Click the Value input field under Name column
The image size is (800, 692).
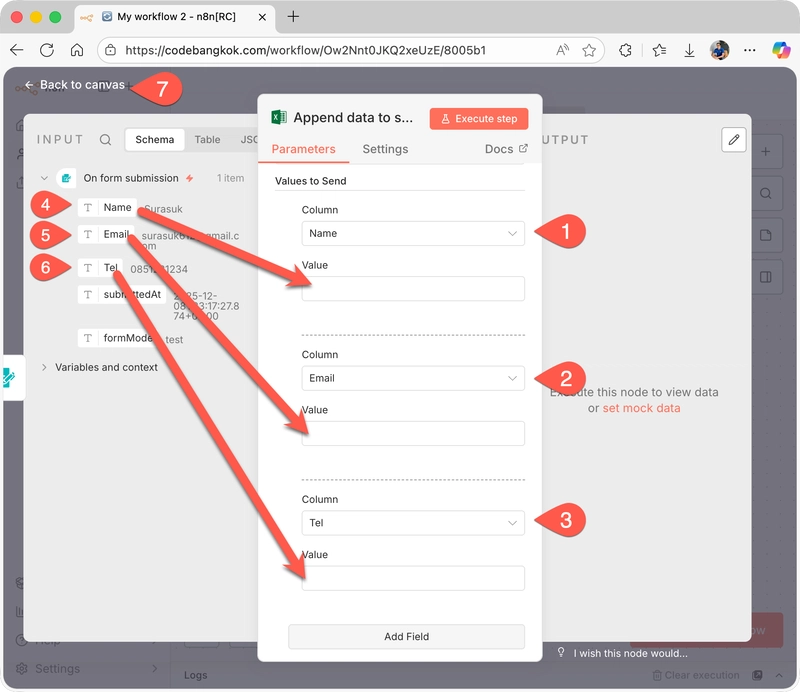(412, 289)
